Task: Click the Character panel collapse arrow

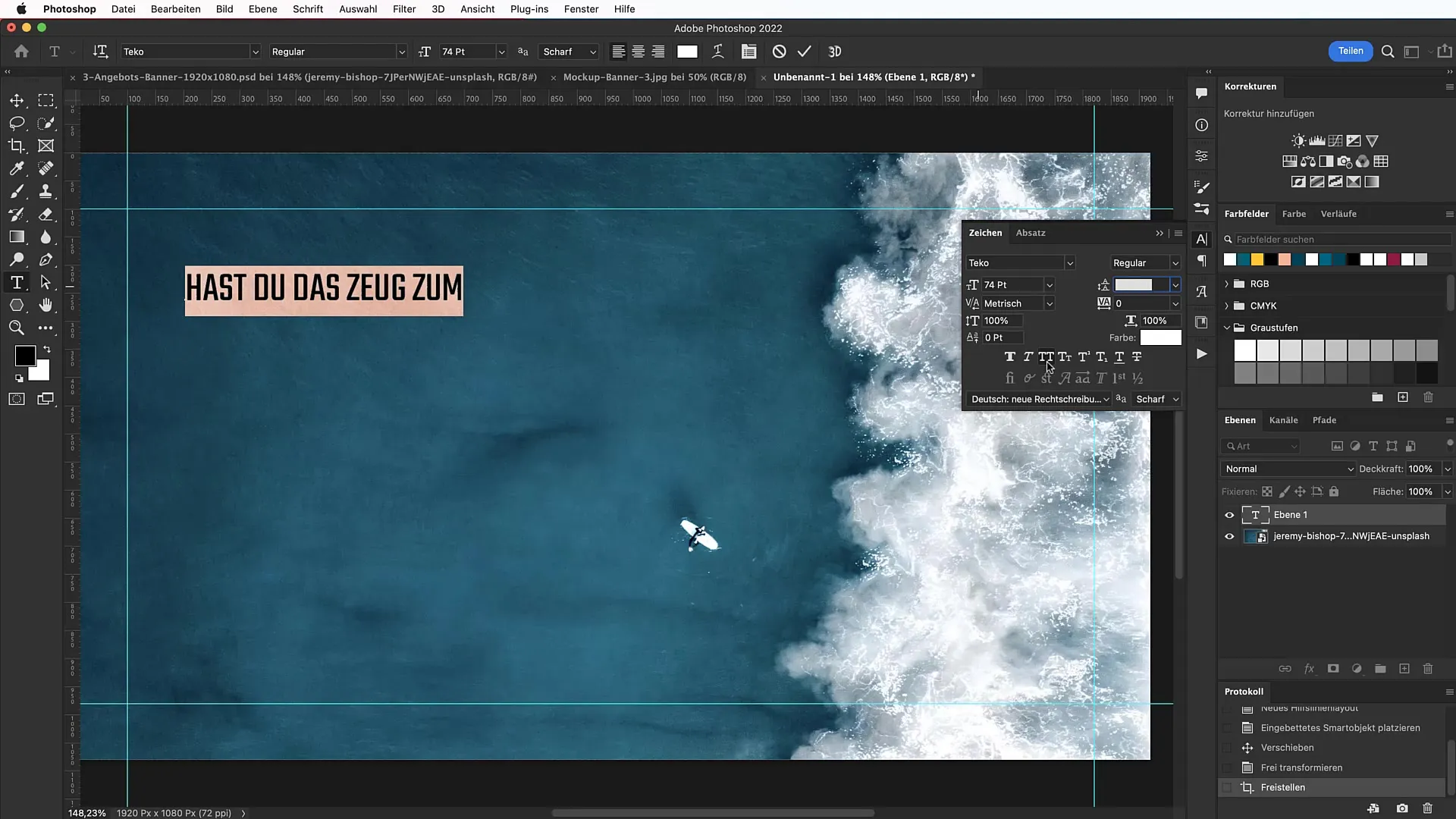Action: (1159, 233)
